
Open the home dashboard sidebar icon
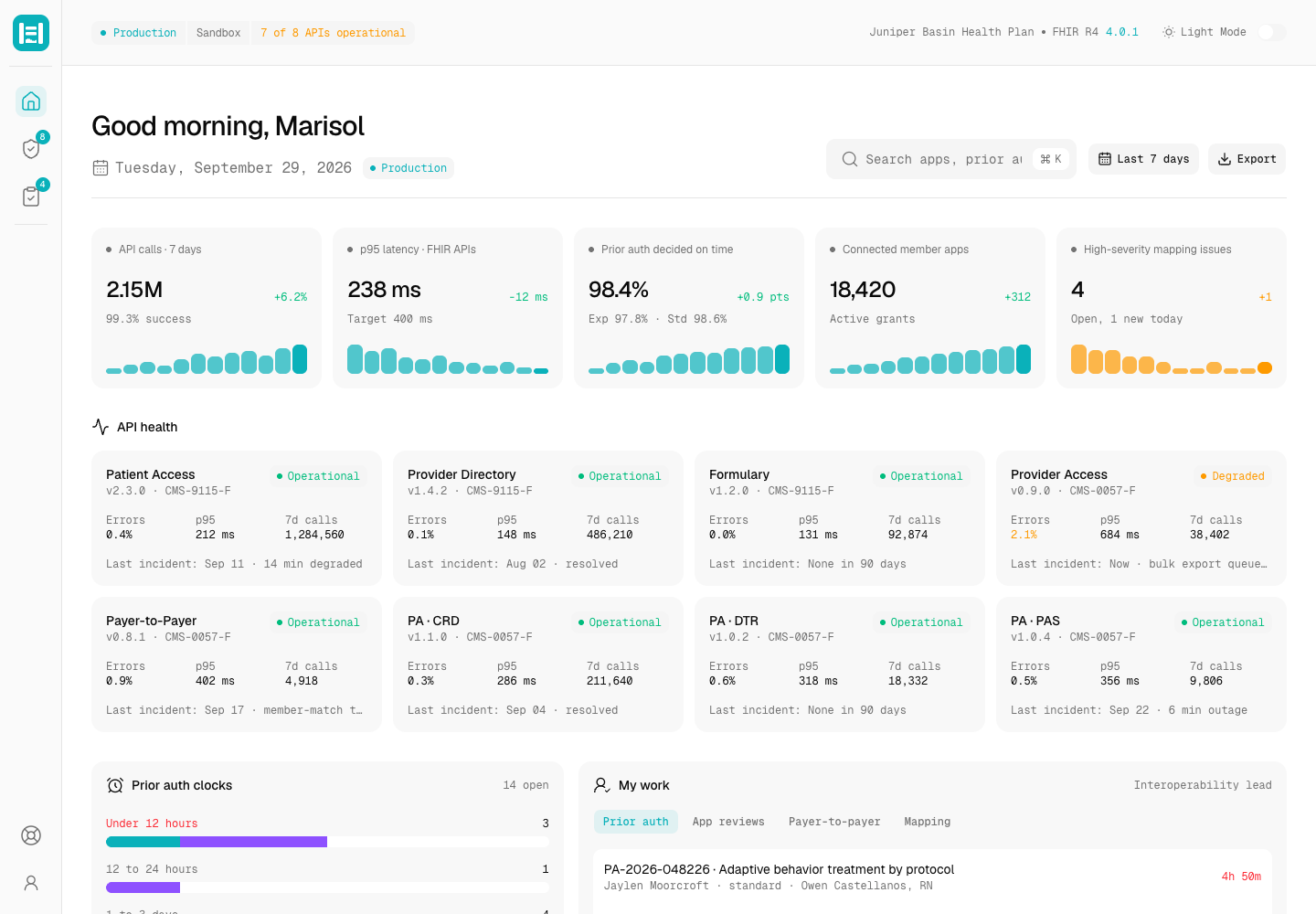(31, 101)
